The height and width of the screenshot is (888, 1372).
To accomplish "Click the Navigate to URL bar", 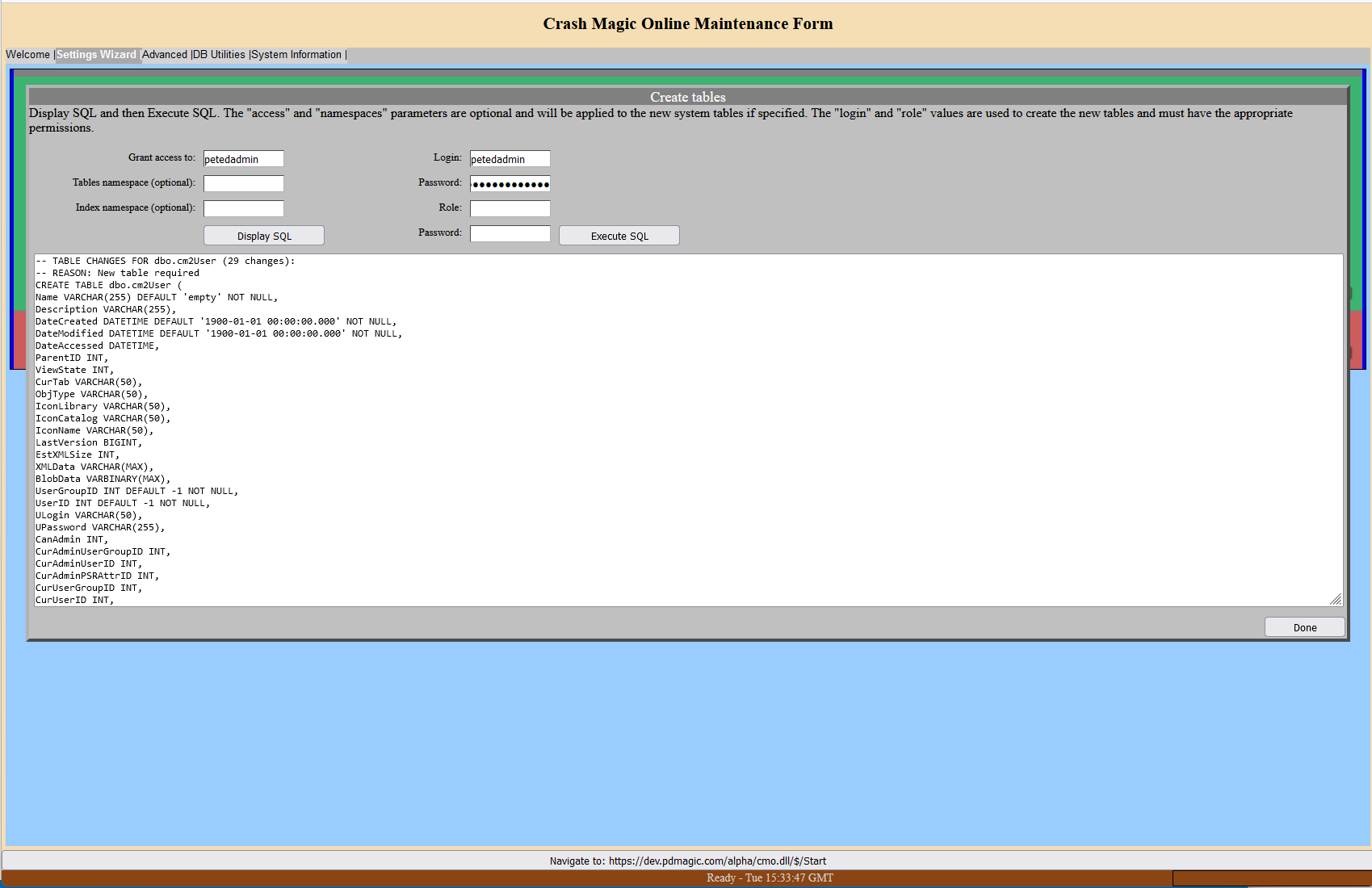I will point(688,861).
